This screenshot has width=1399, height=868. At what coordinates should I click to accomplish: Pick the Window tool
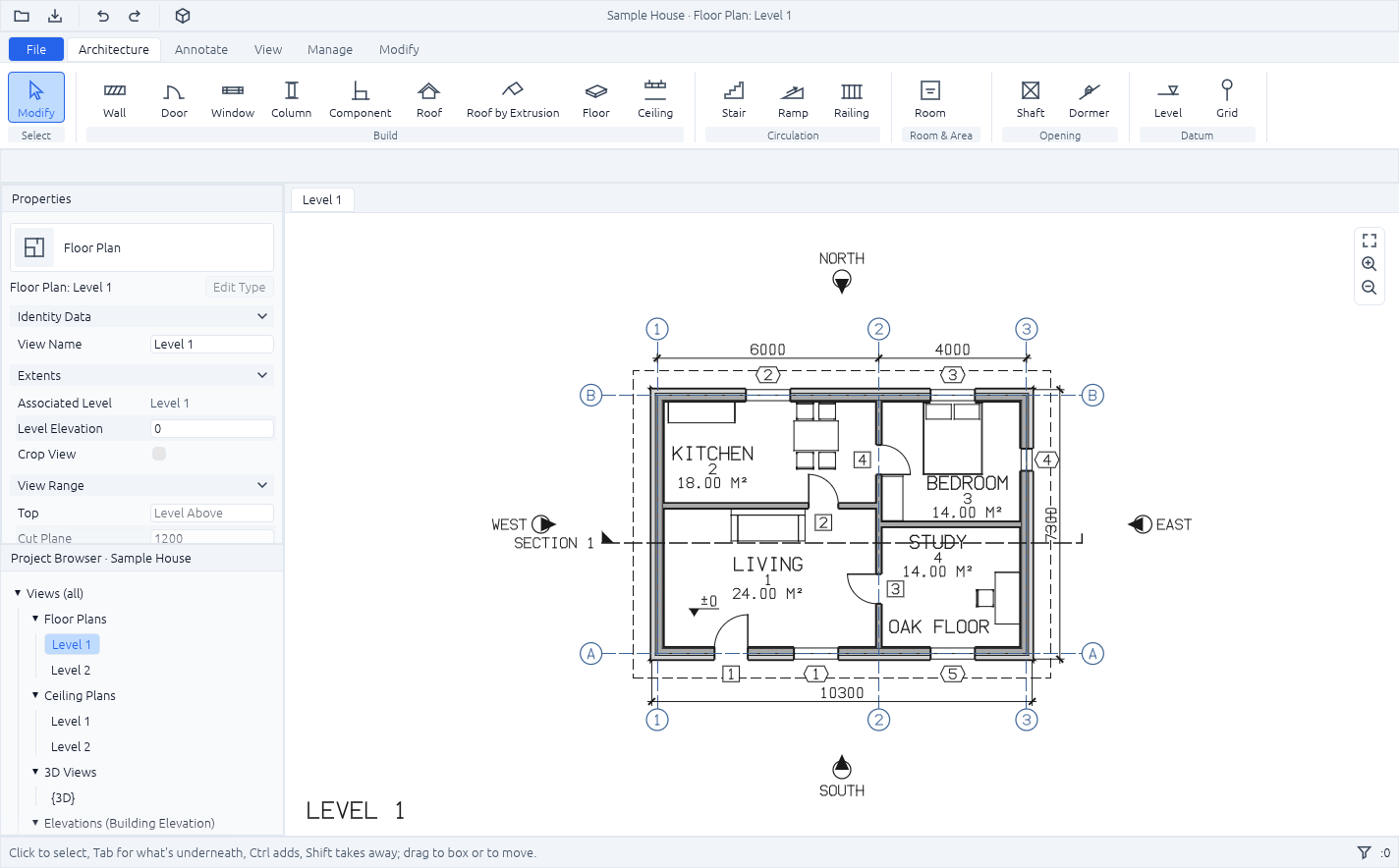(233, 98)
